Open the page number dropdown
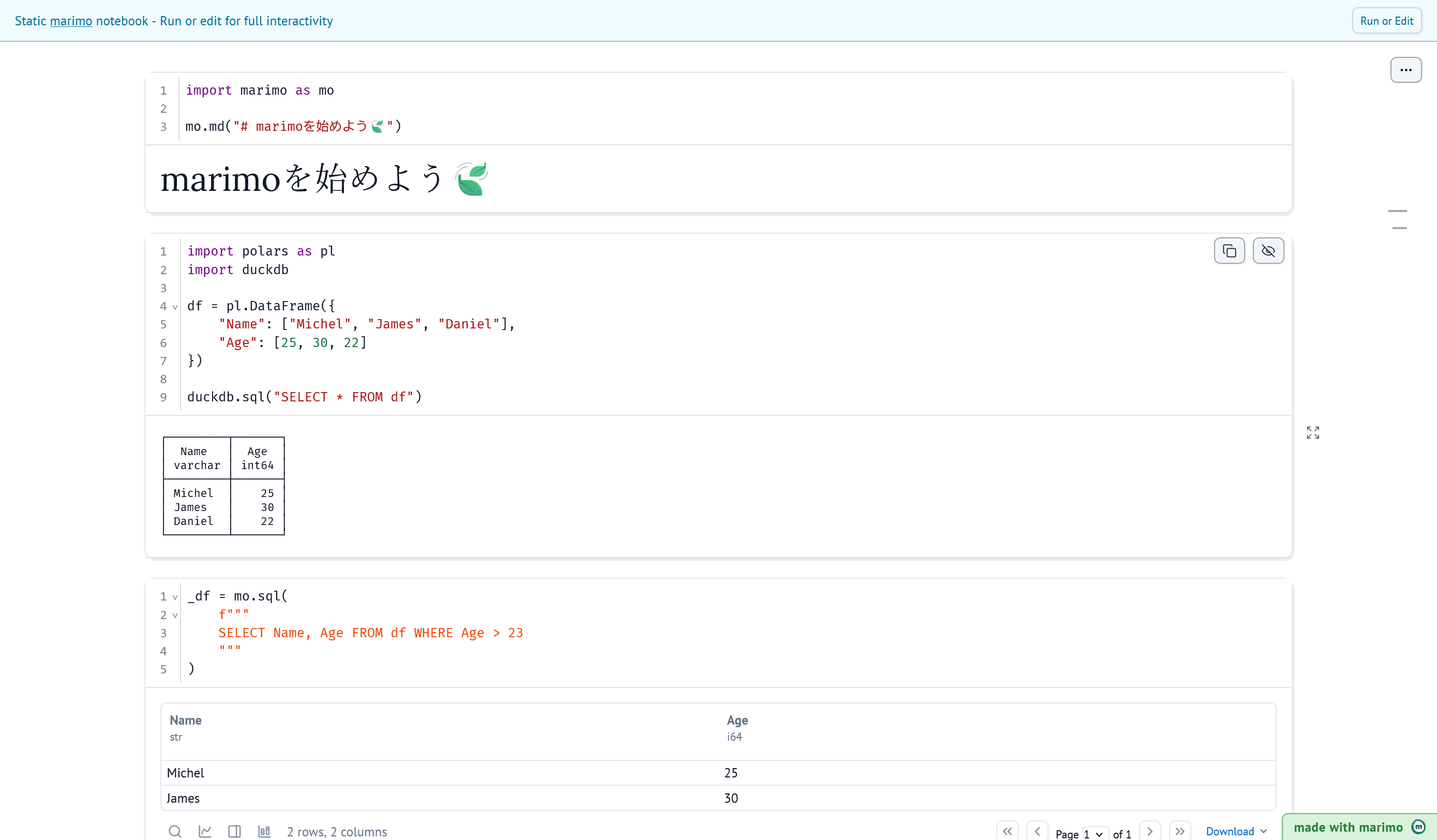 [1095, 834]
